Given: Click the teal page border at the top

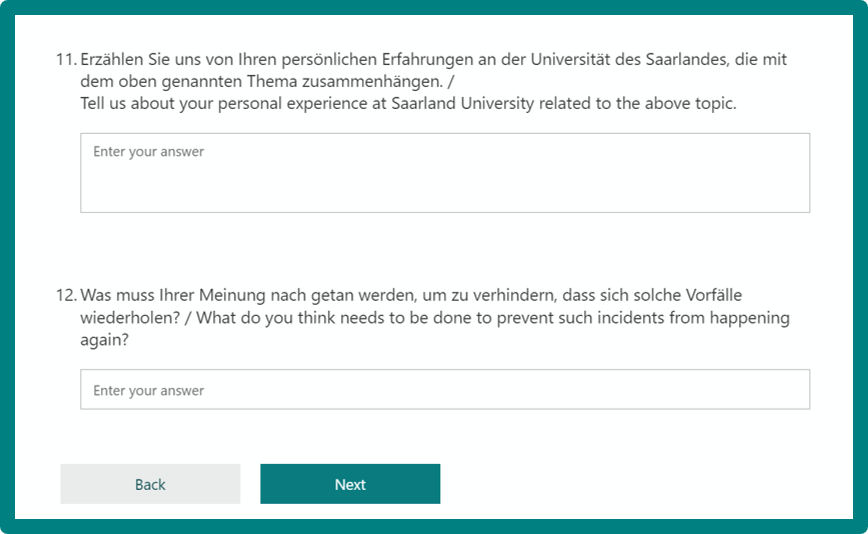Looking at the screenshot, I should click(x=434, y=7).
